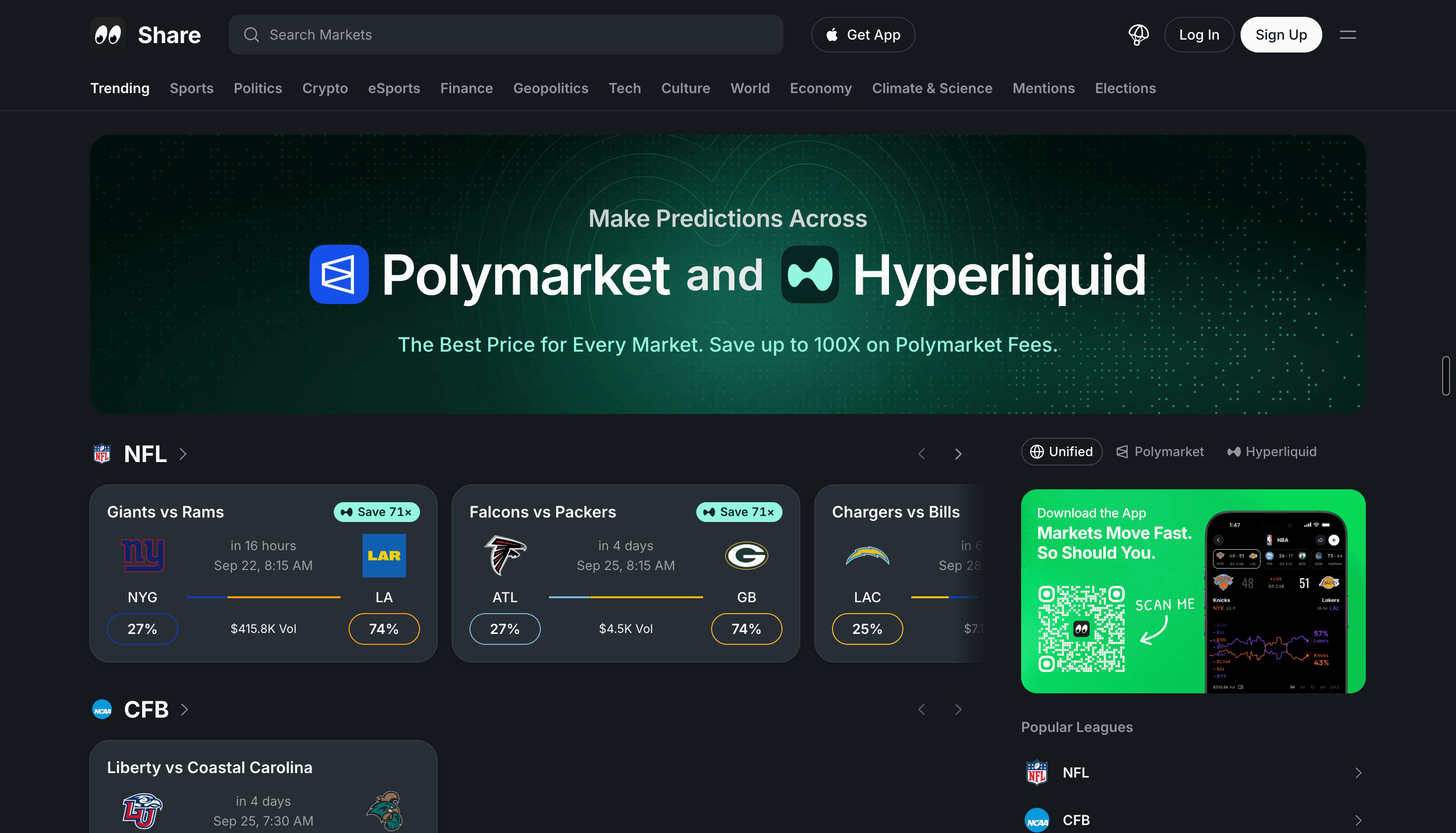The height and width of the screenshot is (833, 1456).
Task: Switch to the eSports tab
Action: point(394,88)
